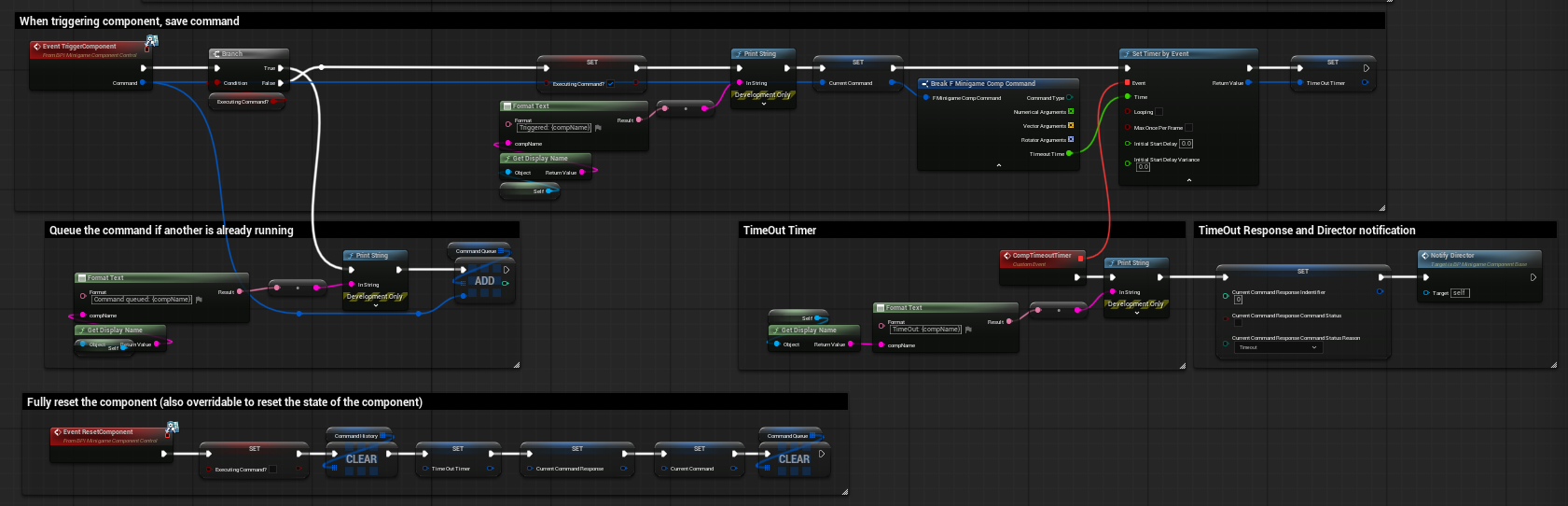Click Vector Arguments yellow array pin
The height and width of the screenshot is (506, 1568).
[1070, 126]
